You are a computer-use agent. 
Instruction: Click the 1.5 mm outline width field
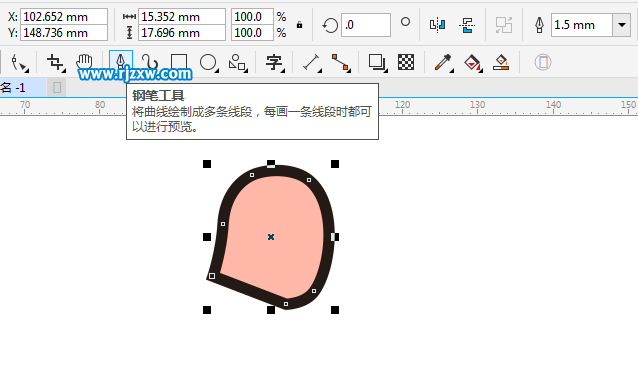(x=582, y=25)
